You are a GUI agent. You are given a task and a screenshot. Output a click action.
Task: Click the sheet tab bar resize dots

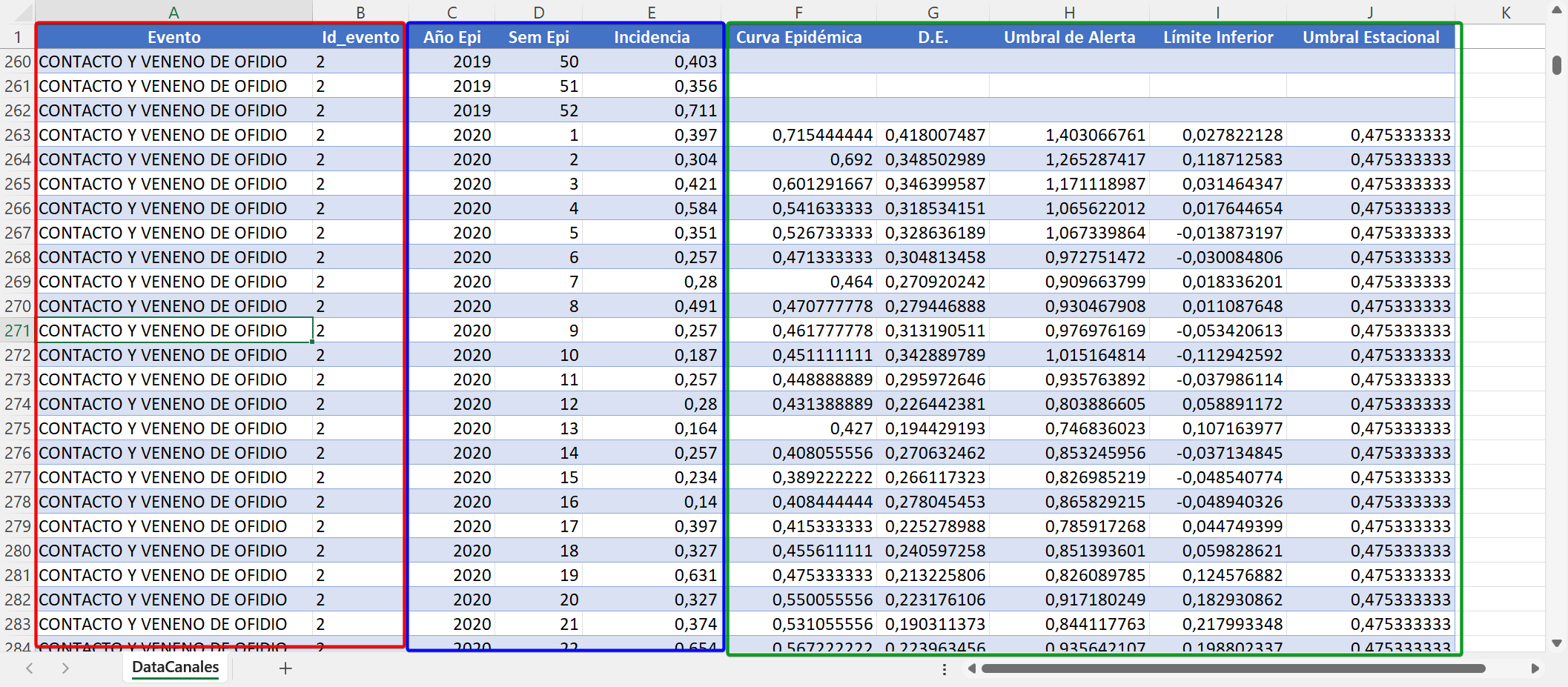(x=944, y=669)
